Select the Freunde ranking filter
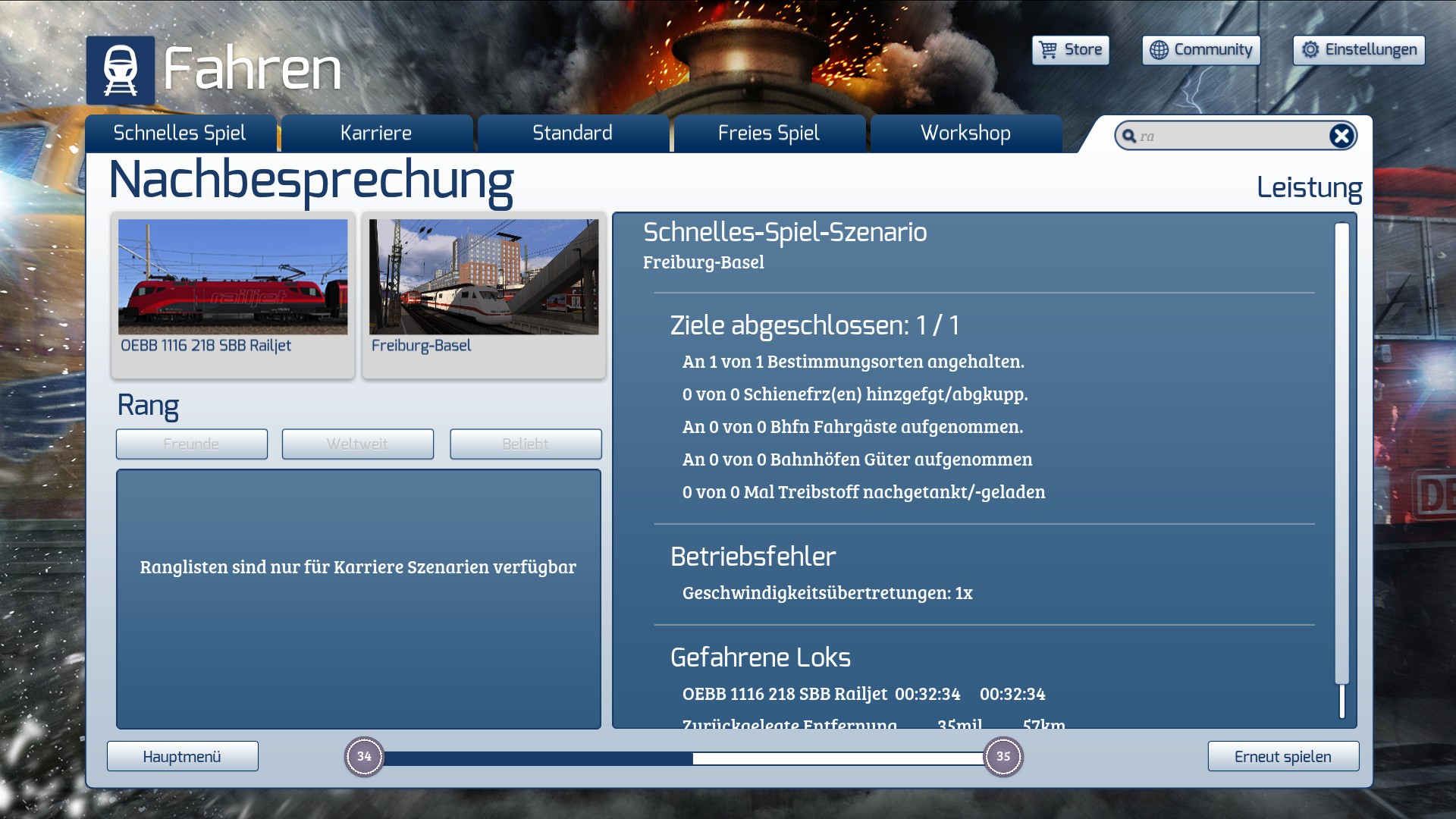The height and width of the screenshot is (819, 1456). pyautogui.click(x=191, y=444)
